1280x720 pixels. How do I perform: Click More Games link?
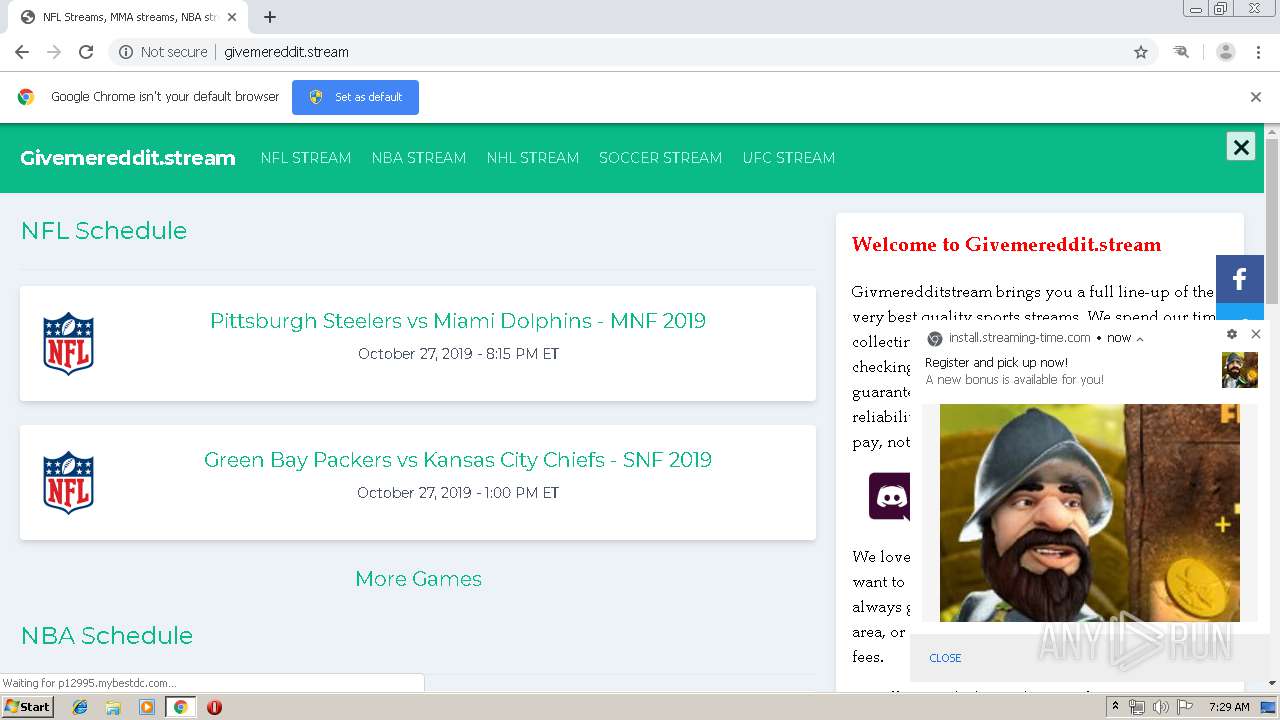pyautogui.click(x=418, y=579)
